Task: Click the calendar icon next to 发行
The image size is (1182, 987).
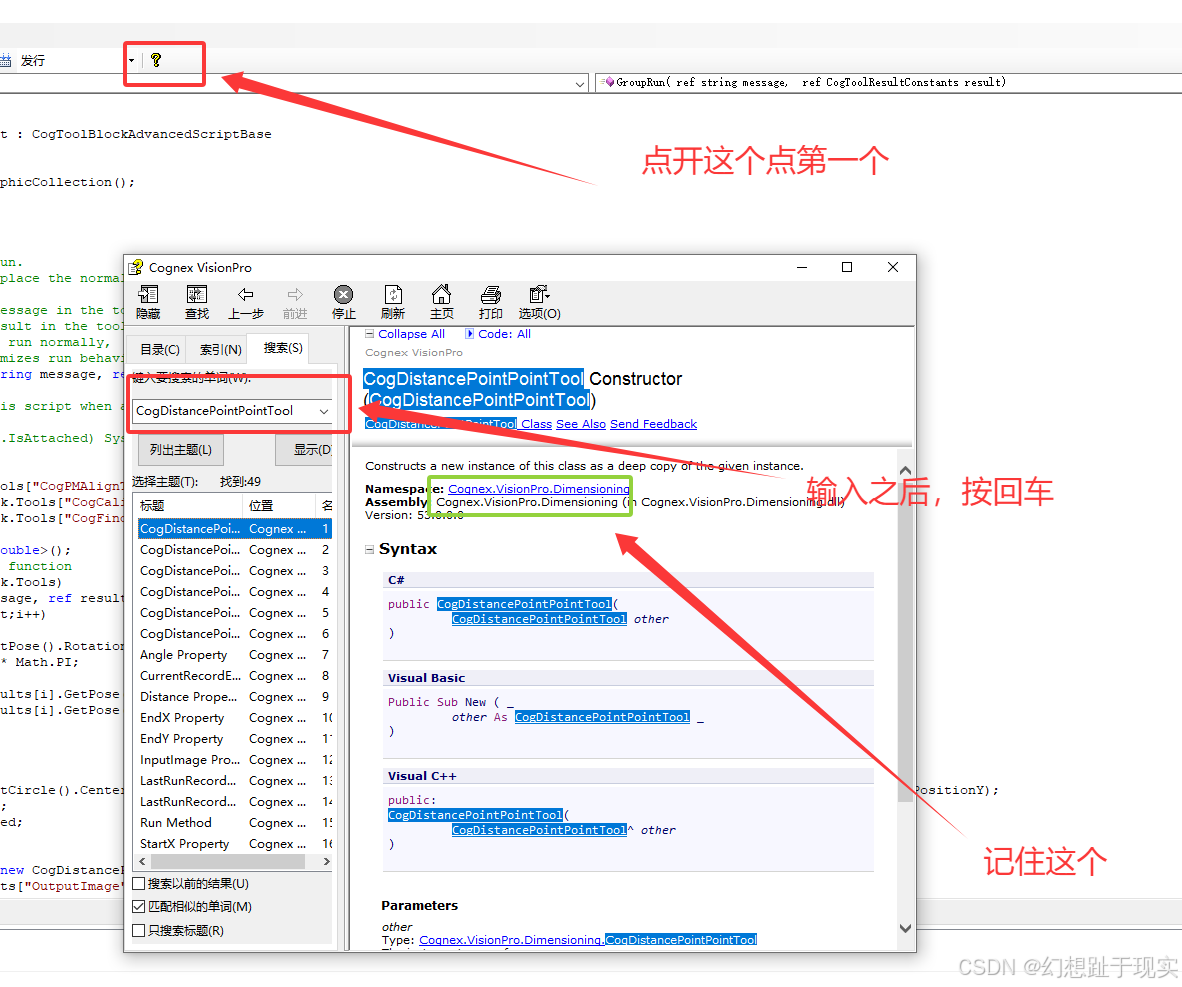Action: [5, 60]
